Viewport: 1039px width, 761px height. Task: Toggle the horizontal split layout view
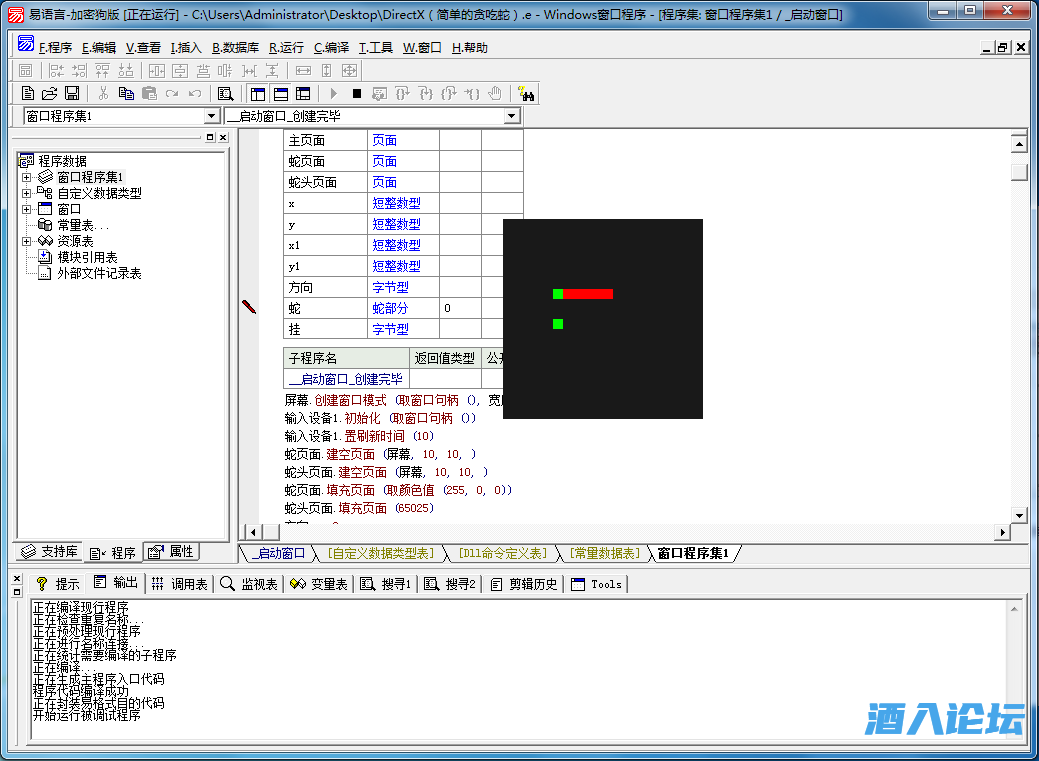coord(281,93)
